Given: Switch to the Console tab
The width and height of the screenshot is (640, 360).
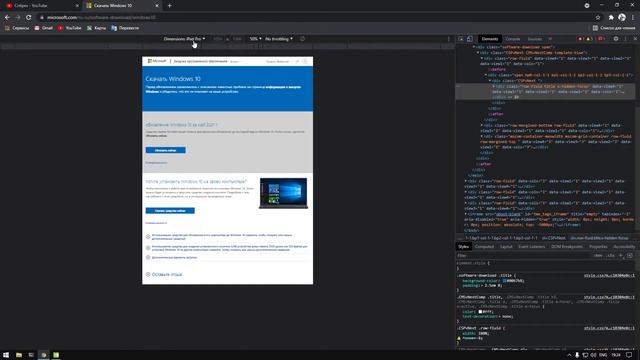Looking at the screenshot, I should coord(513,39).
